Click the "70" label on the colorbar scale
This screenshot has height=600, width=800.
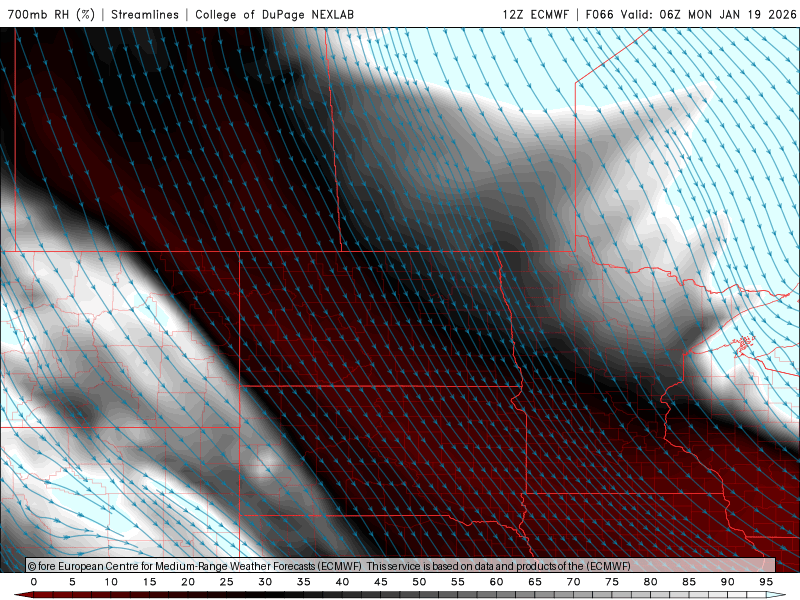point(573,582)
